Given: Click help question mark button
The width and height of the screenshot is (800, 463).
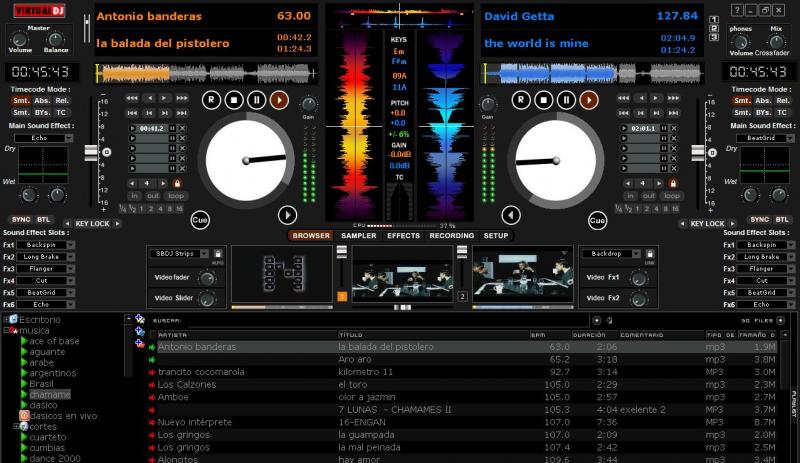Looking at the screenshot, I should coord(737,10).
